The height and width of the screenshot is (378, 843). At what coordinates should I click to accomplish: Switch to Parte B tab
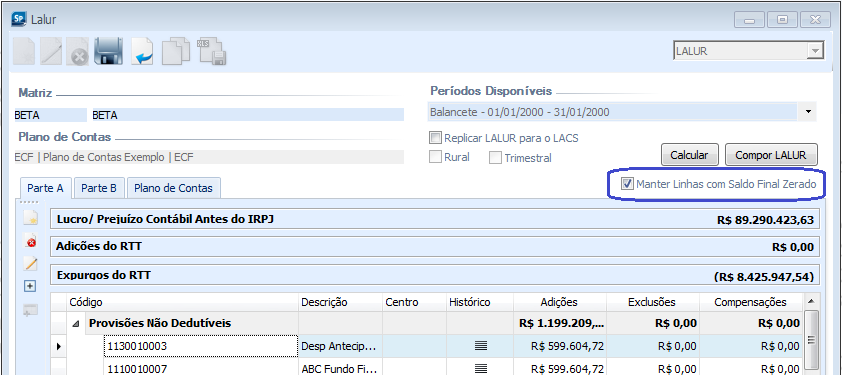click(x=99, y=188)
